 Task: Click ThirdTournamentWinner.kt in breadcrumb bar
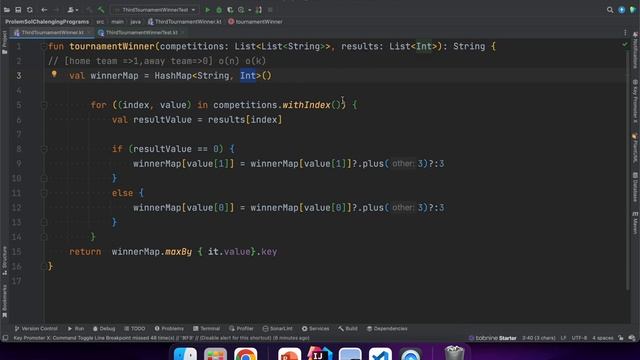click(x=184, y=22)
